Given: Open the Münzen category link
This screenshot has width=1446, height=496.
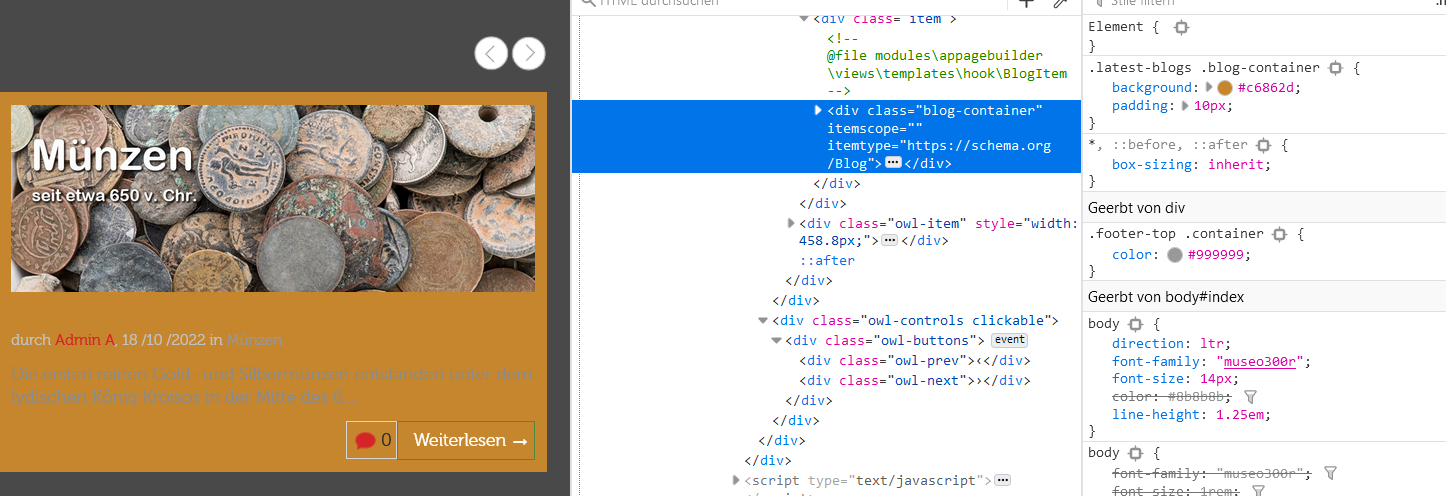Looking at the screenshot, I should [254, 340].
